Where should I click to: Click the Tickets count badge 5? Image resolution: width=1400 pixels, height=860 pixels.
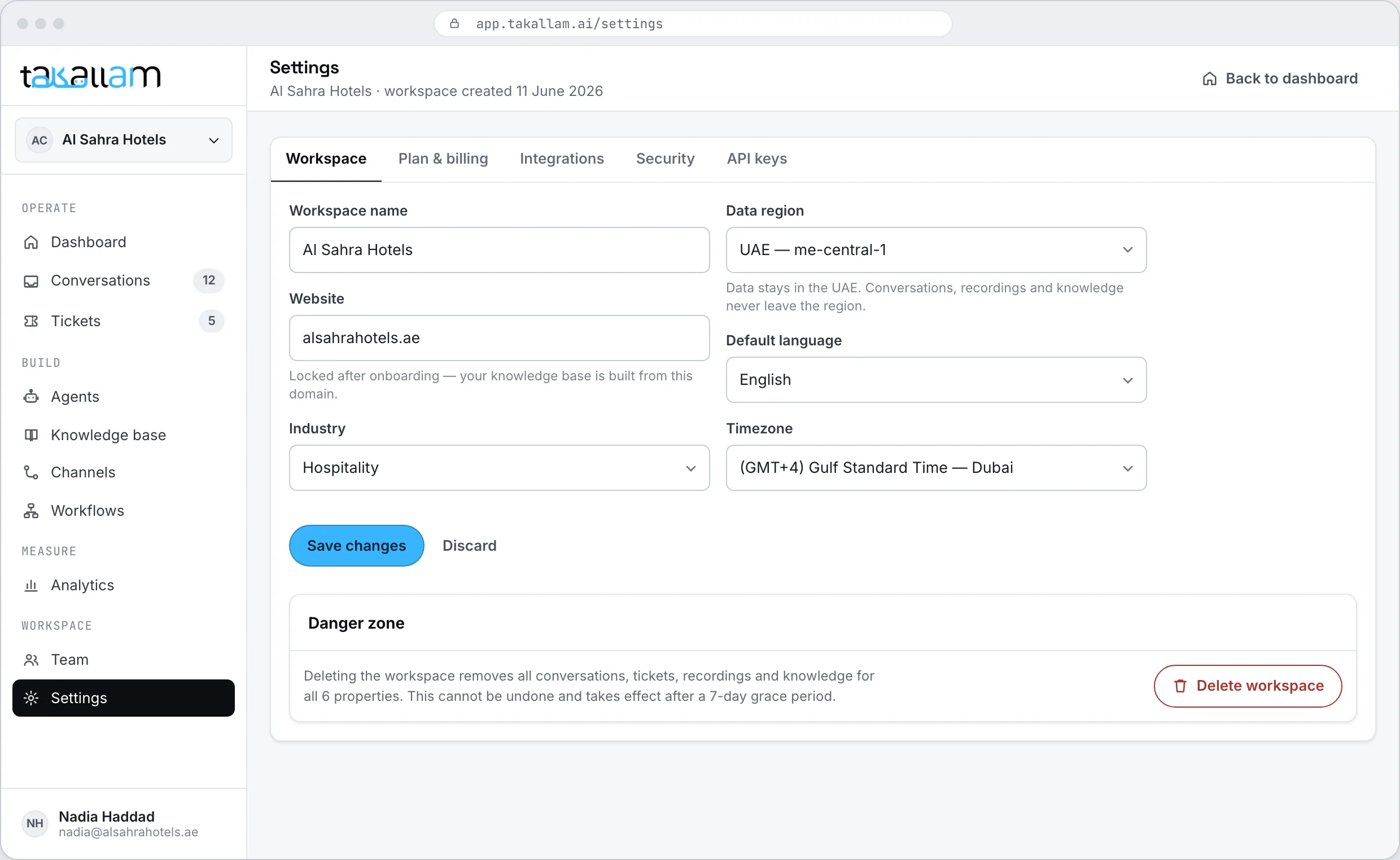[212, 321]
